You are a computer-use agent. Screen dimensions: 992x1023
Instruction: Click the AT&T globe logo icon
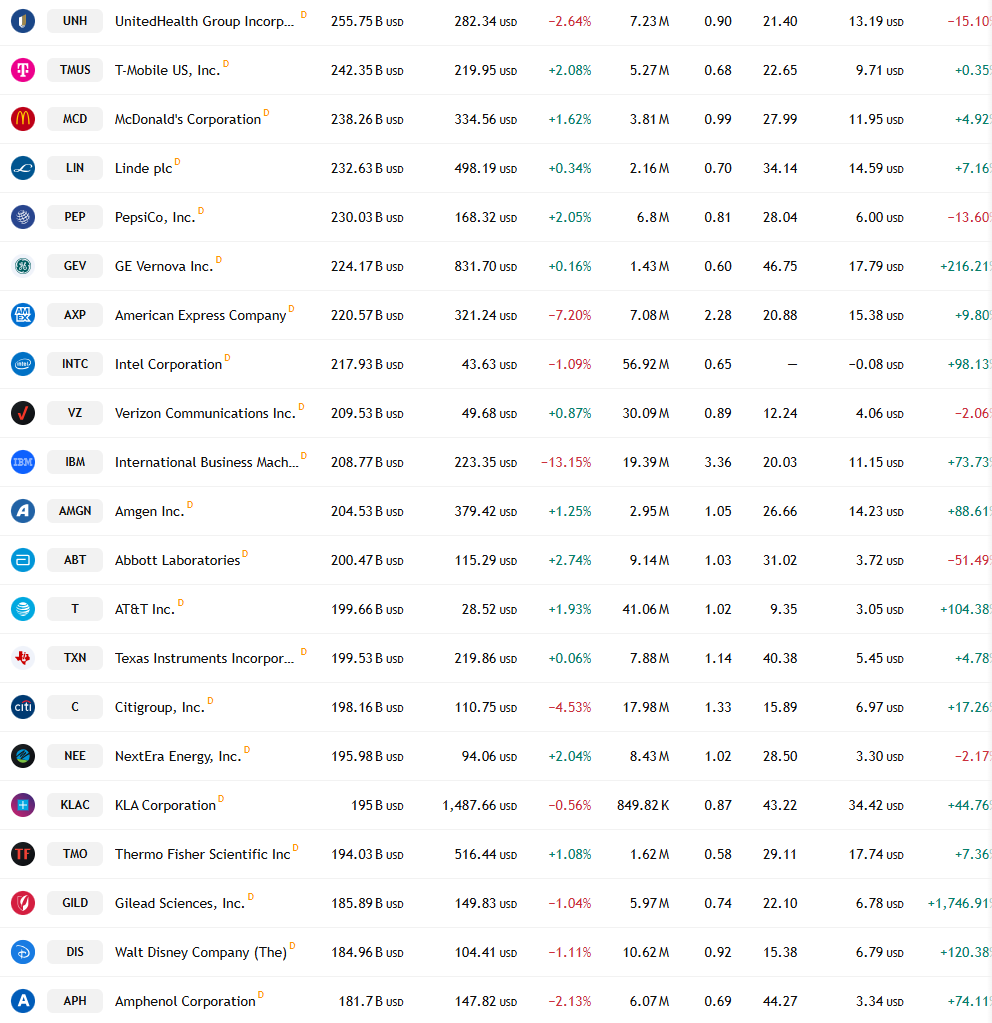23,609
